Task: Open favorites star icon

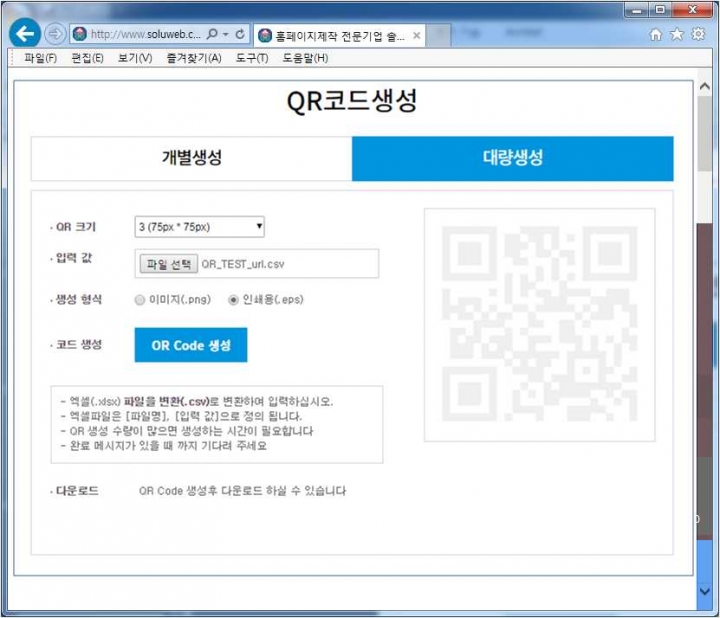Action: click(677, 34)
